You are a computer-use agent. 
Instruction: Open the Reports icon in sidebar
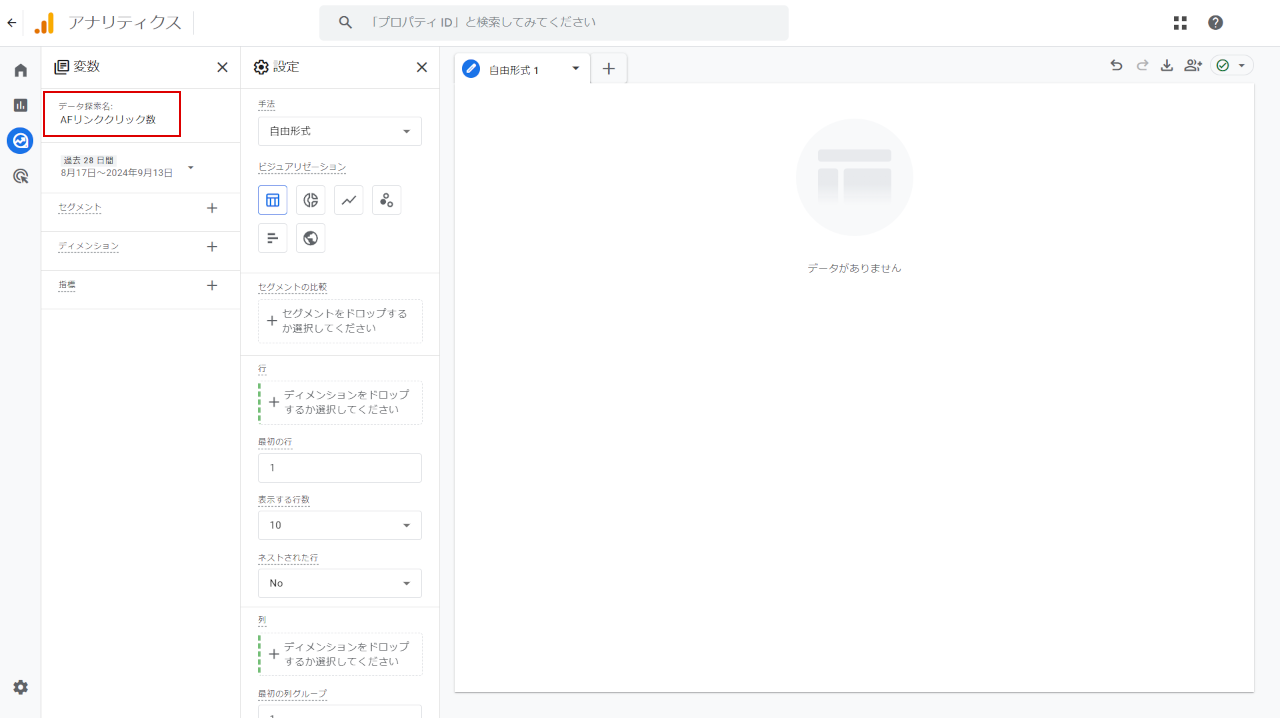[20, 105]
